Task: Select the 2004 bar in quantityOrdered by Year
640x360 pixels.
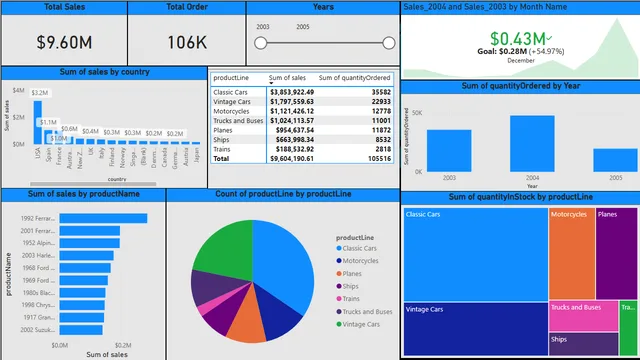Action: (x=532, y=144)
